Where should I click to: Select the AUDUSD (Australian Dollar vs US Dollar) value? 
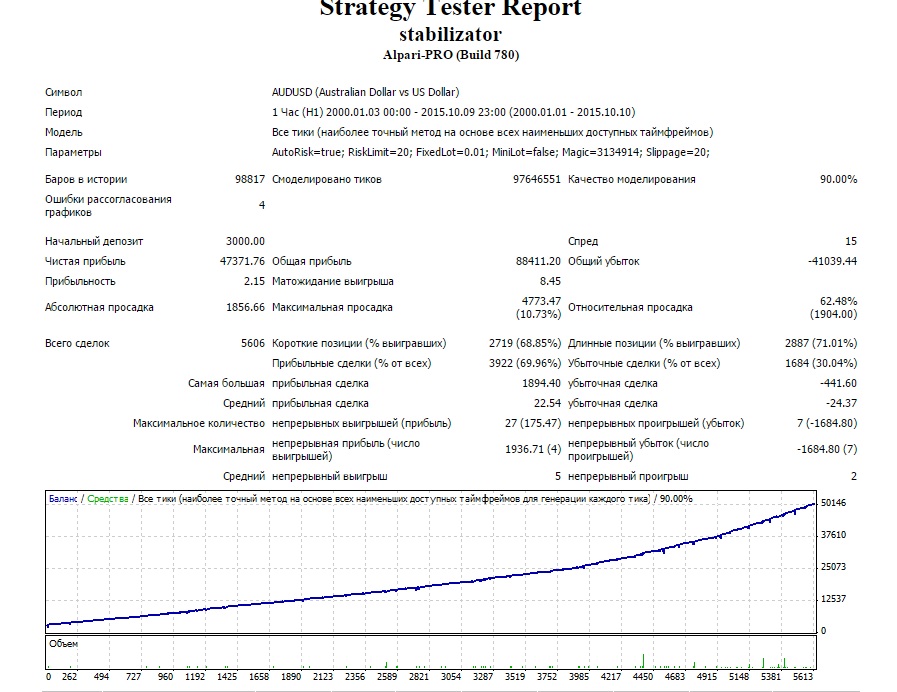pyautogui.click(x=366, y=92)
